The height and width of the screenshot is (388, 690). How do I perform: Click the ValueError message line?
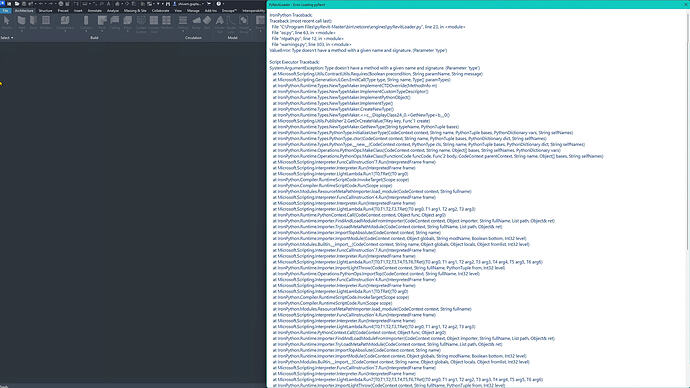[358, 51]
